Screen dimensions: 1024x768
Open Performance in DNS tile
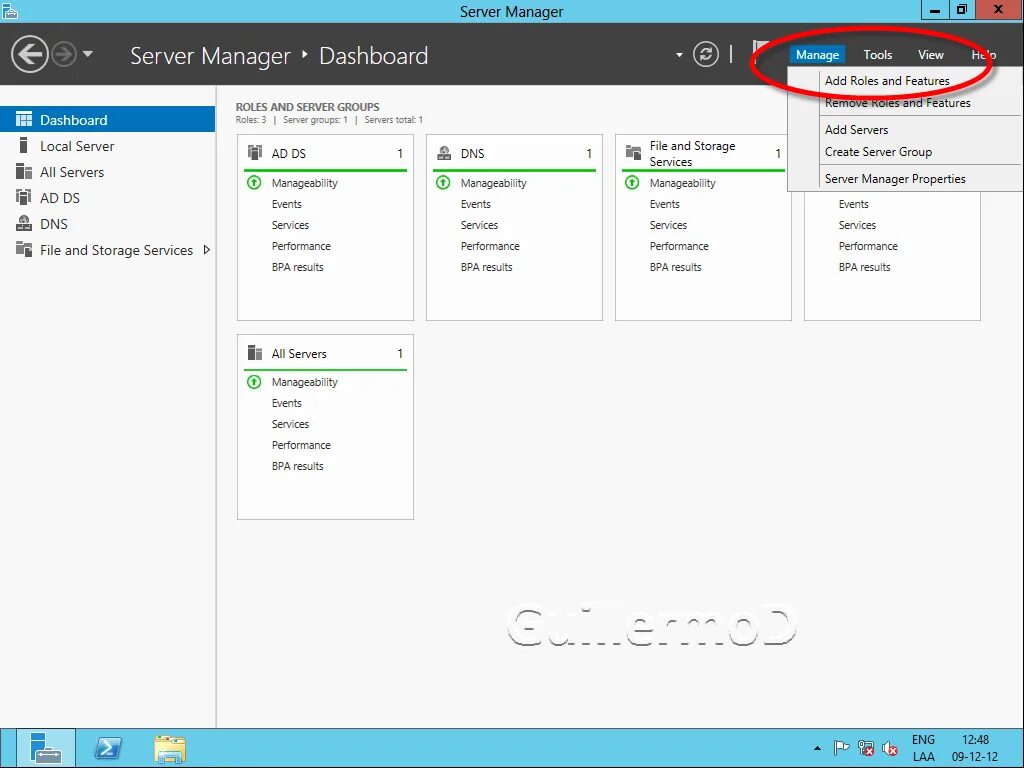(x=490, y=246)
